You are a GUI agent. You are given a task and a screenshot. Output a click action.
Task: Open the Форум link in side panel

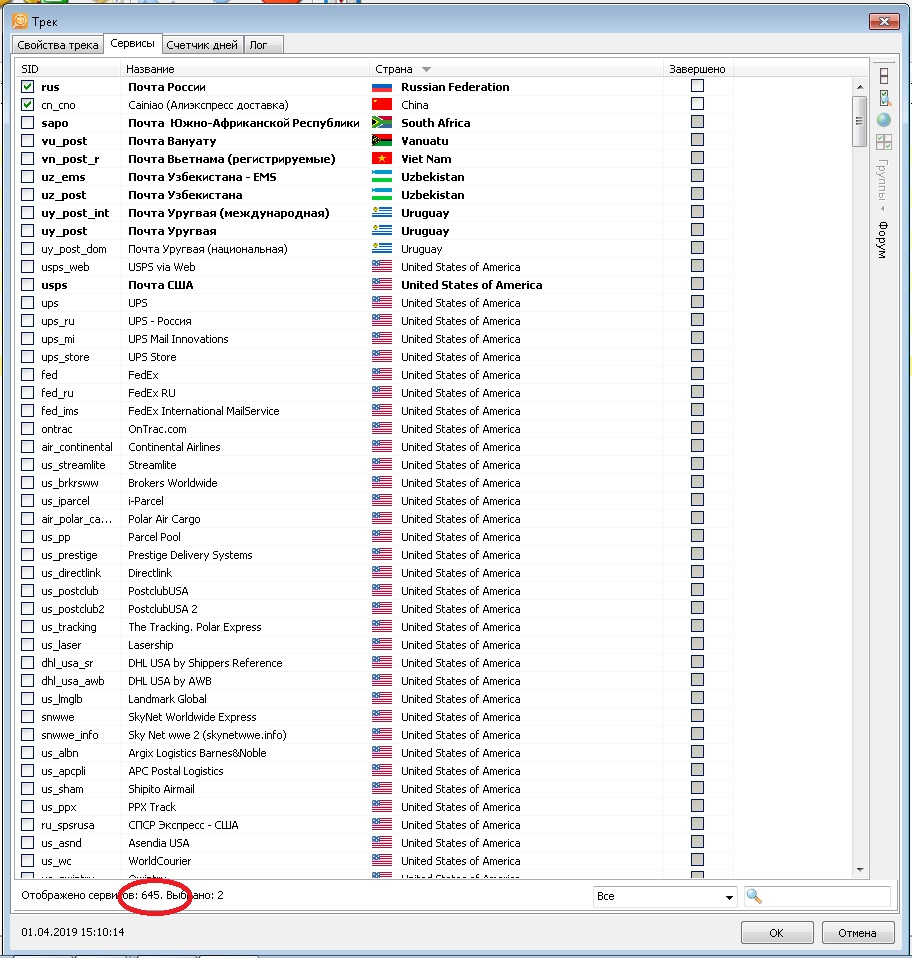(882, 240)
